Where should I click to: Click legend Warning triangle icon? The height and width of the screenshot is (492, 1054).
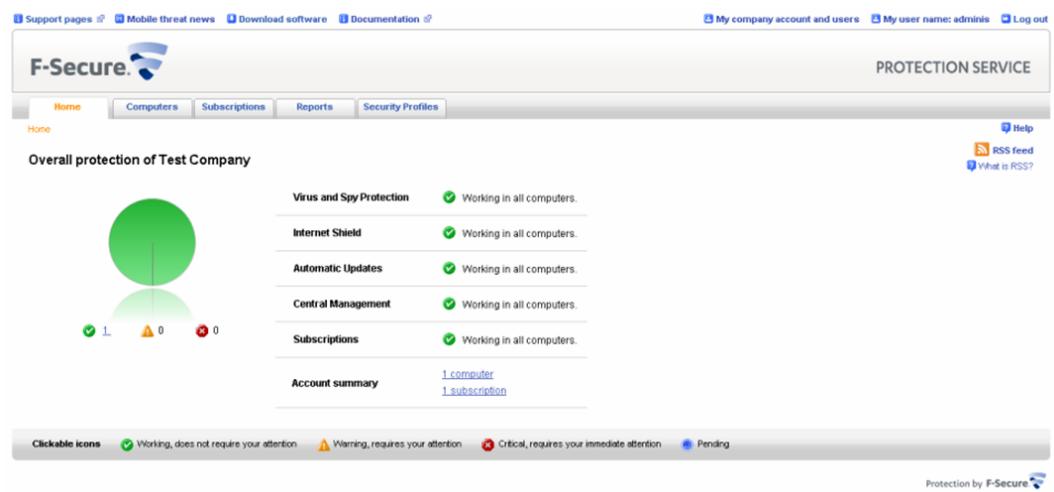[324, 445]
